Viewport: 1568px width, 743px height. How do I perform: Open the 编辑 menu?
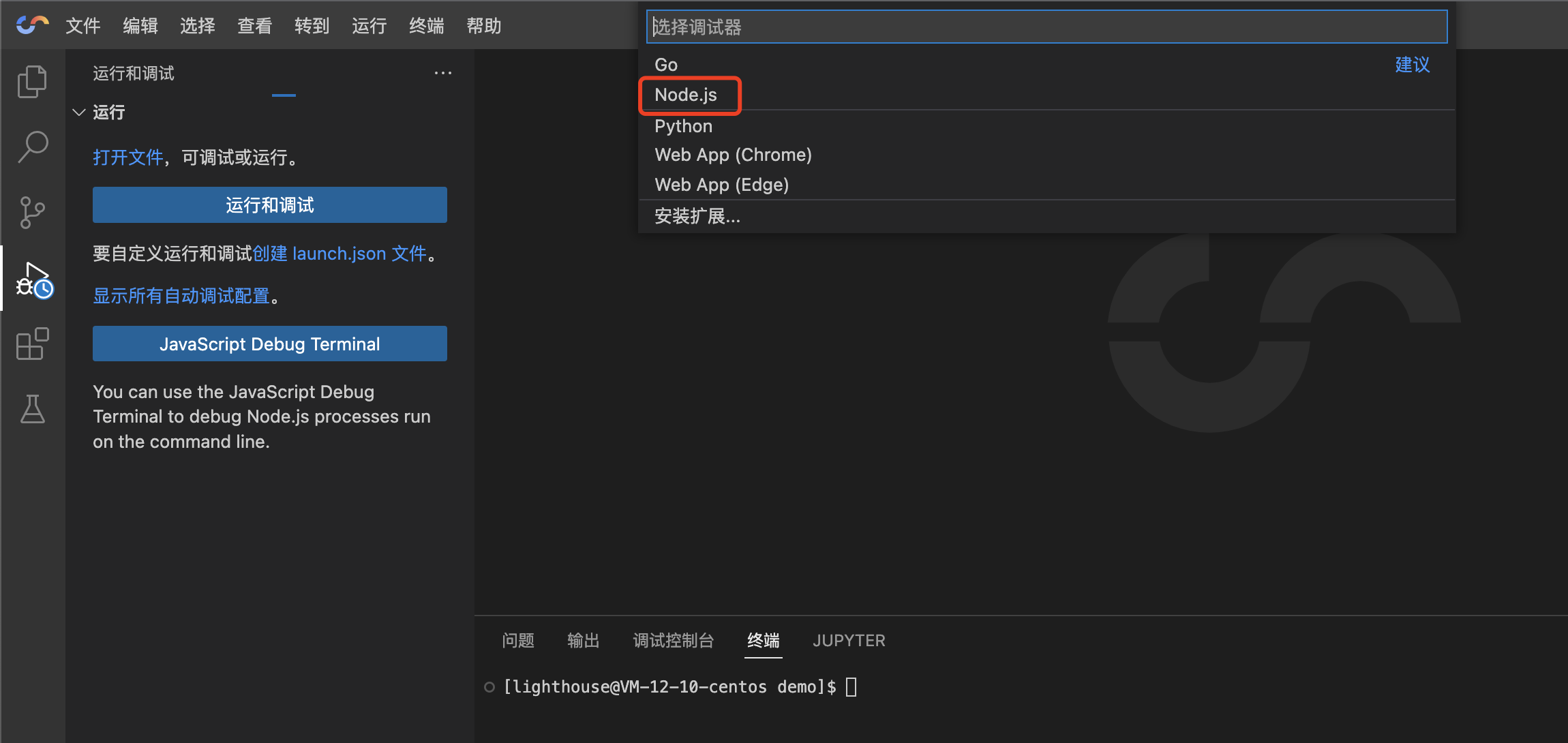point(140,26)
